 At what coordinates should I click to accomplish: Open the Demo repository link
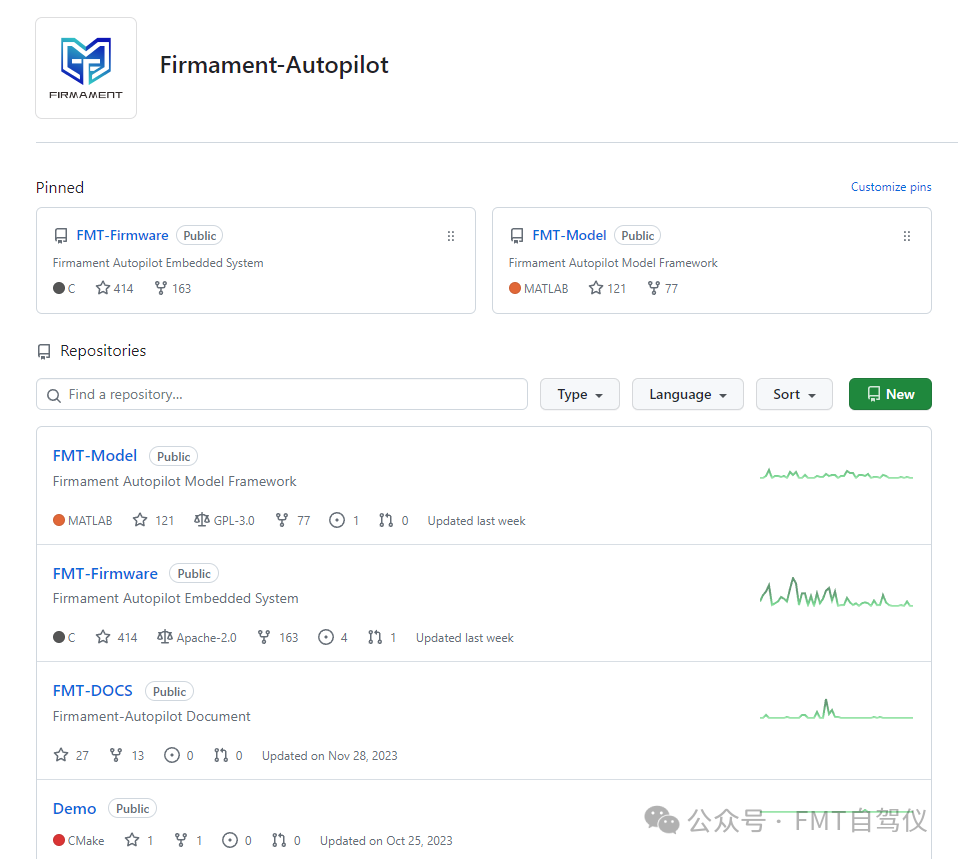(74, 808)
